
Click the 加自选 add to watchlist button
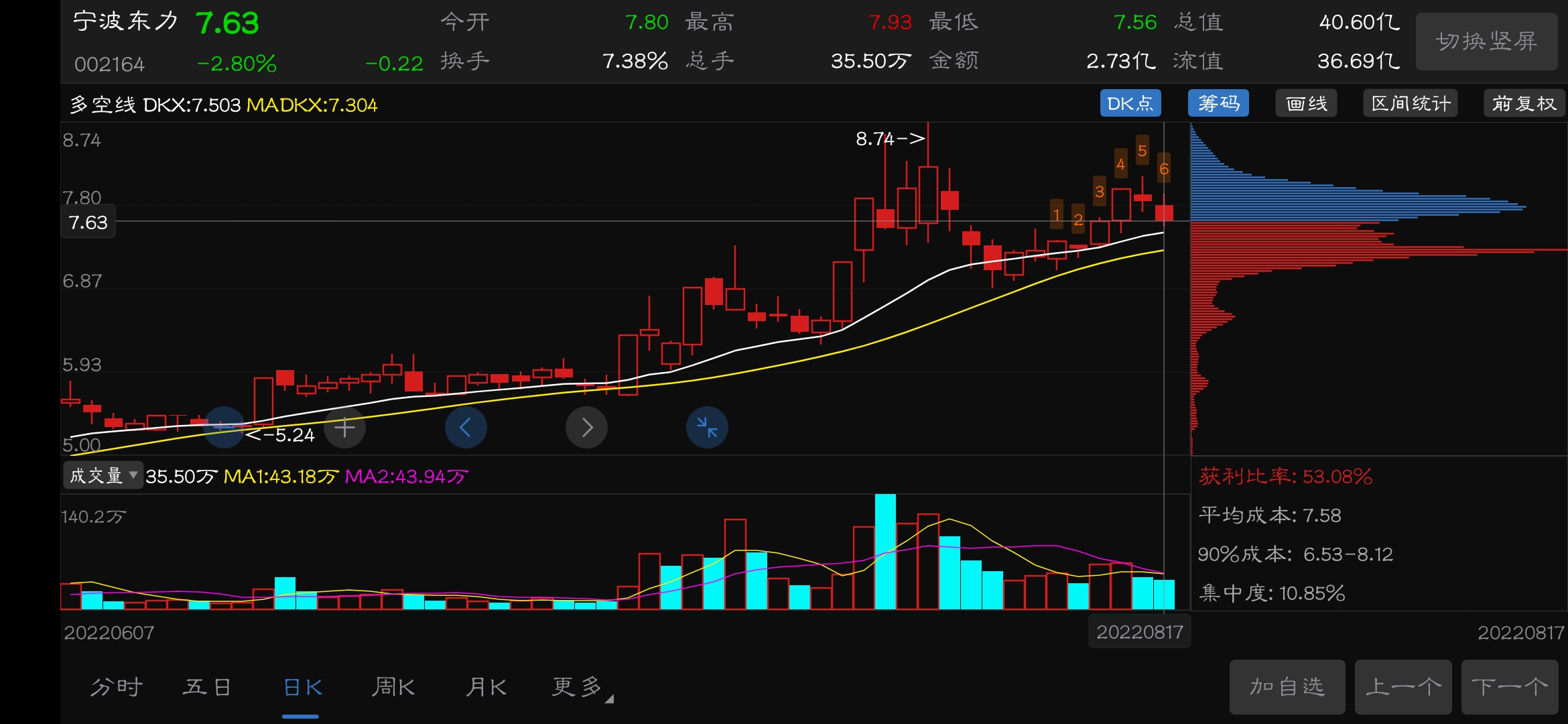pos(1287,686)
